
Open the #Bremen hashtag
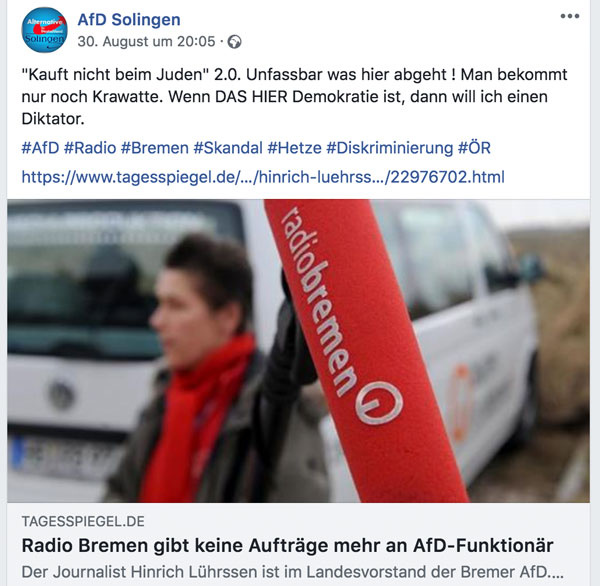point(155,148)
